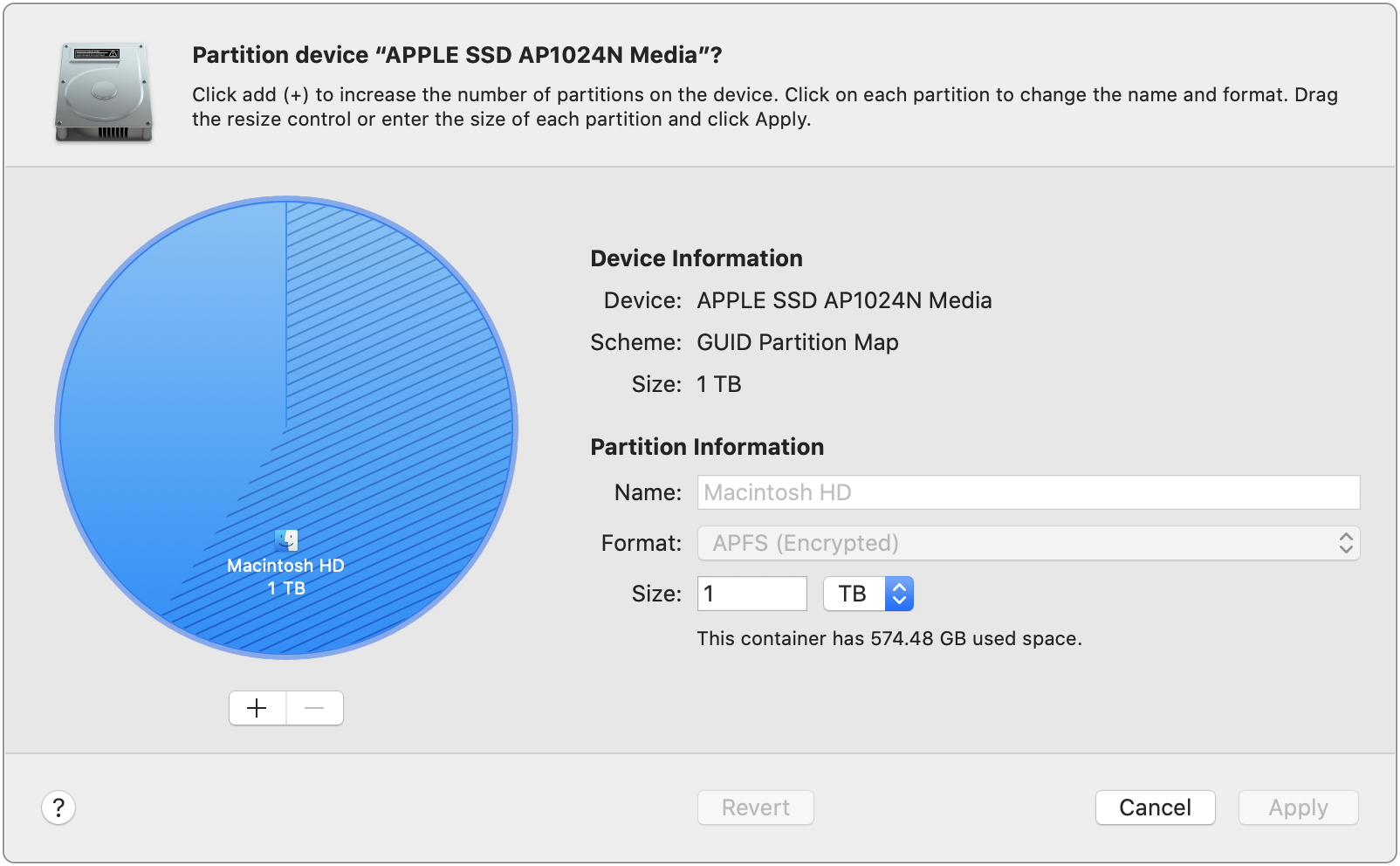Image resolution: width=1400 pixels, height=866 pixels.
Task: Click the hard drive icon in the header
Action: (x=104, y=93)
